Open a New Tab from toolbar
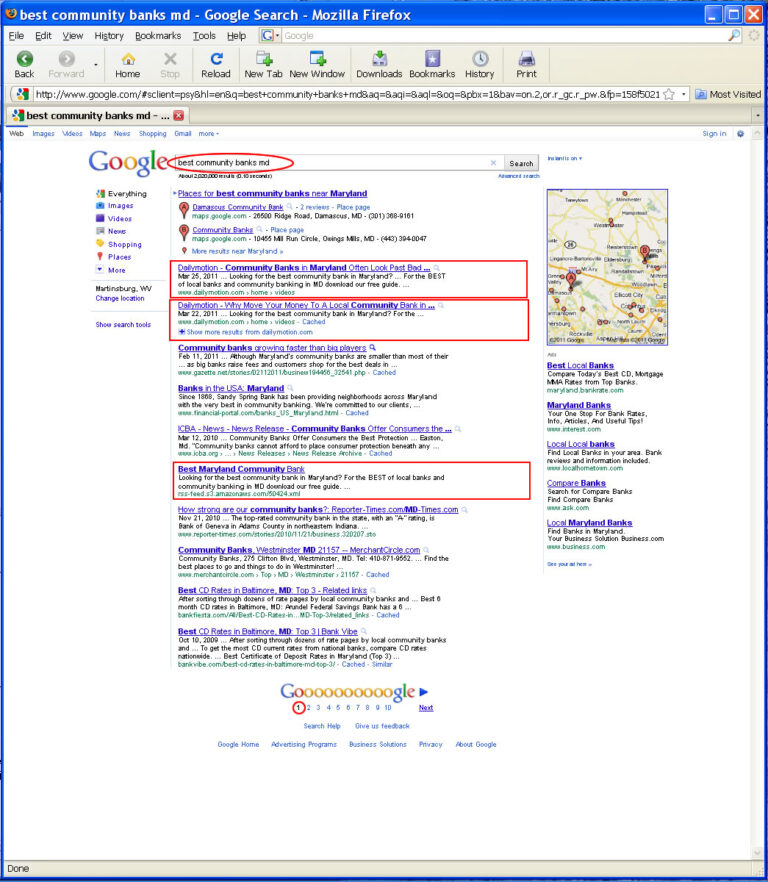The image size is (768, 882). tap(263, 65)
